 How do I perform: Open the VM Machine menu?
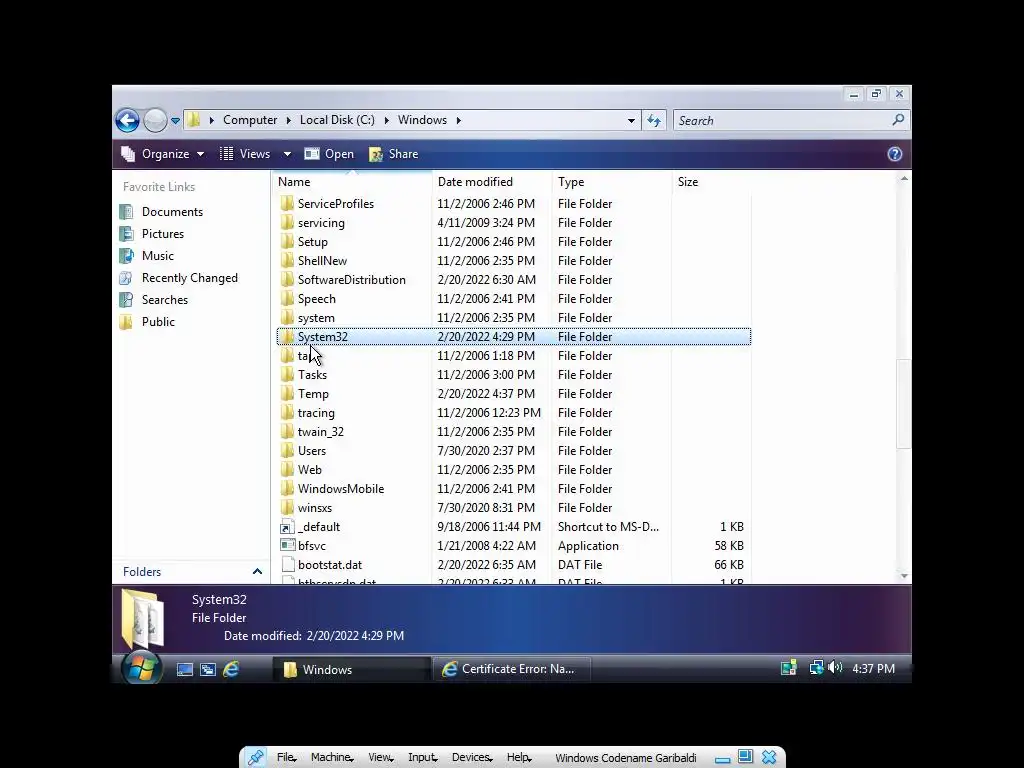point(332,758)
